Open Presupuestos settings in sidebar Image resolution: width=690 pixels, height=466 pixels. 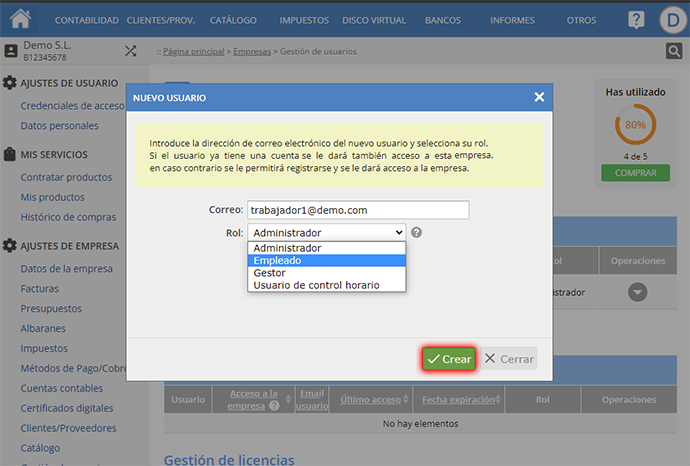click(x=51, y=308)
